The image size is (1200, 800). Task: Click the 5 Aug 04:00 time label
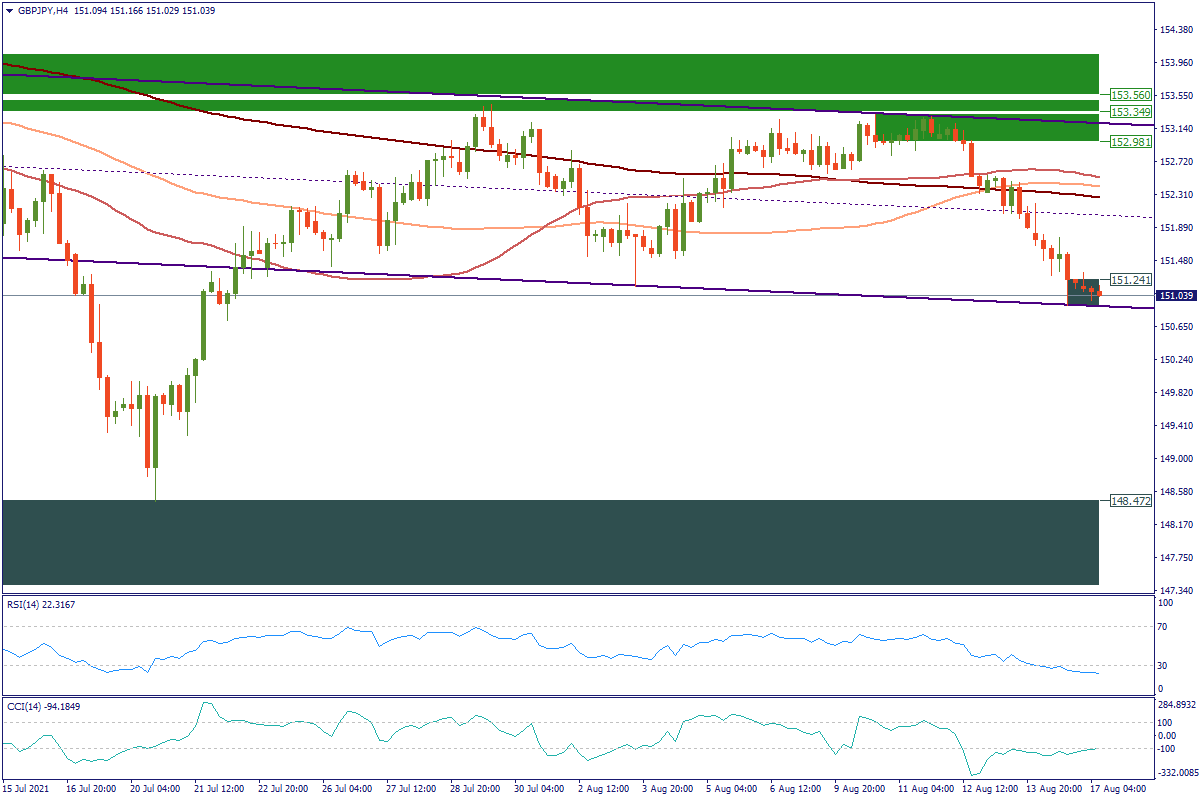point(732,789)
